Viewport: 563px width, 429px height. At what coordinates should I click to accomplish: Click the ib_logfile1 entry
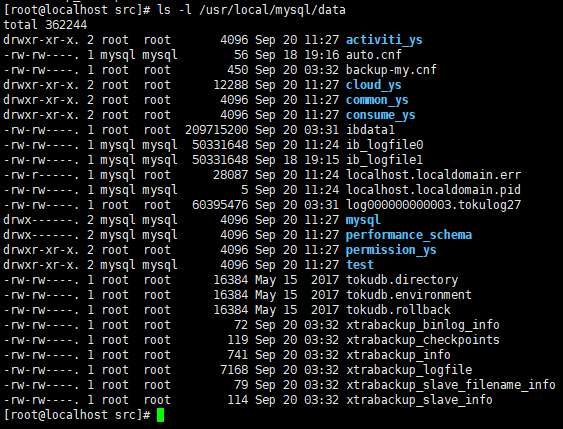point(384,160)
